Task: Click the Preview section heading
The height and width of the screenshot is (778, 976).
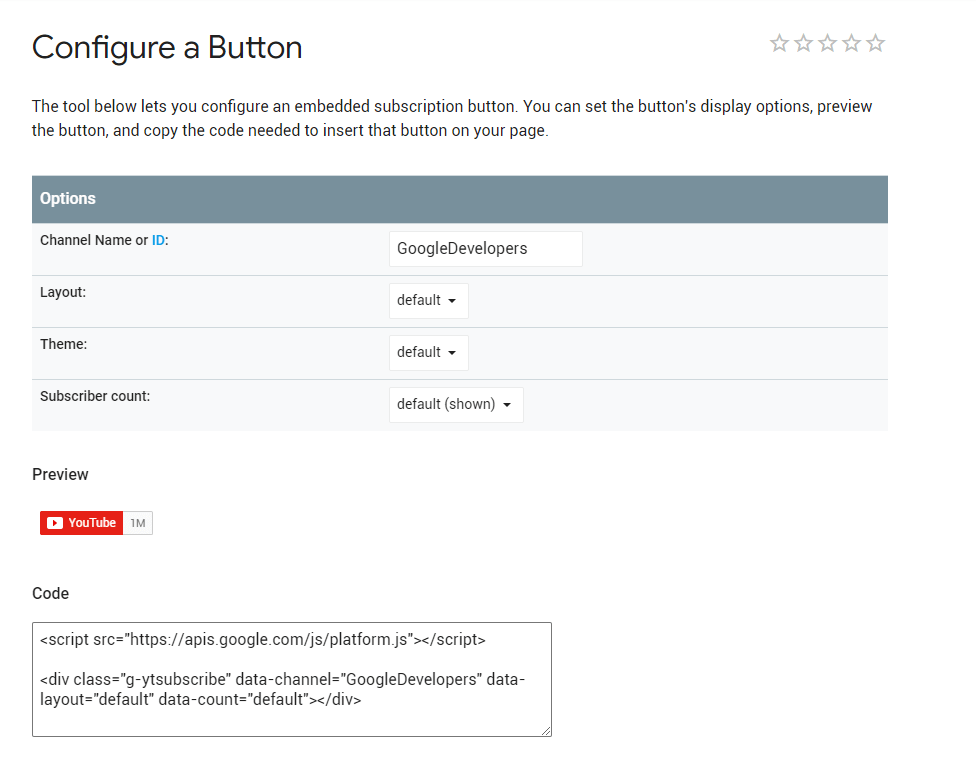Action: 60,474
